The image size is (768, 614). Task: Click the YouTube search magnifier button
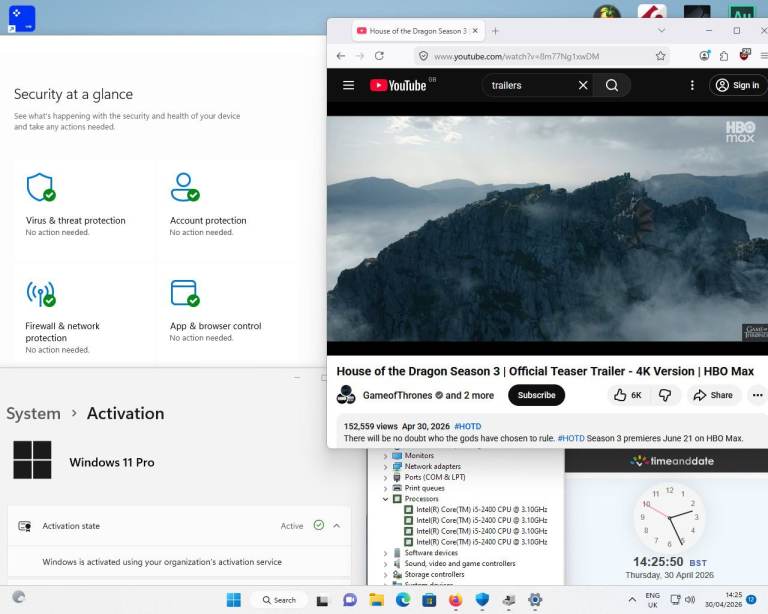pos(612,85)
